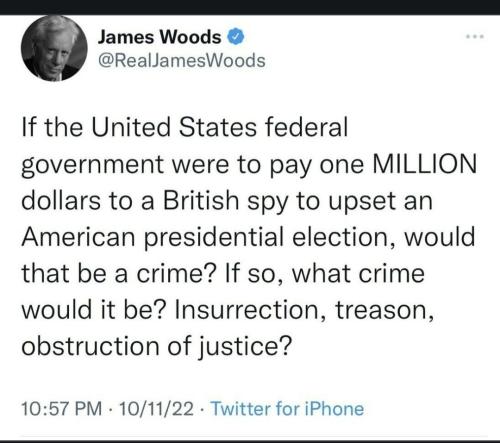Click the 10/11/22 tweet date

[x=156, y=409]
